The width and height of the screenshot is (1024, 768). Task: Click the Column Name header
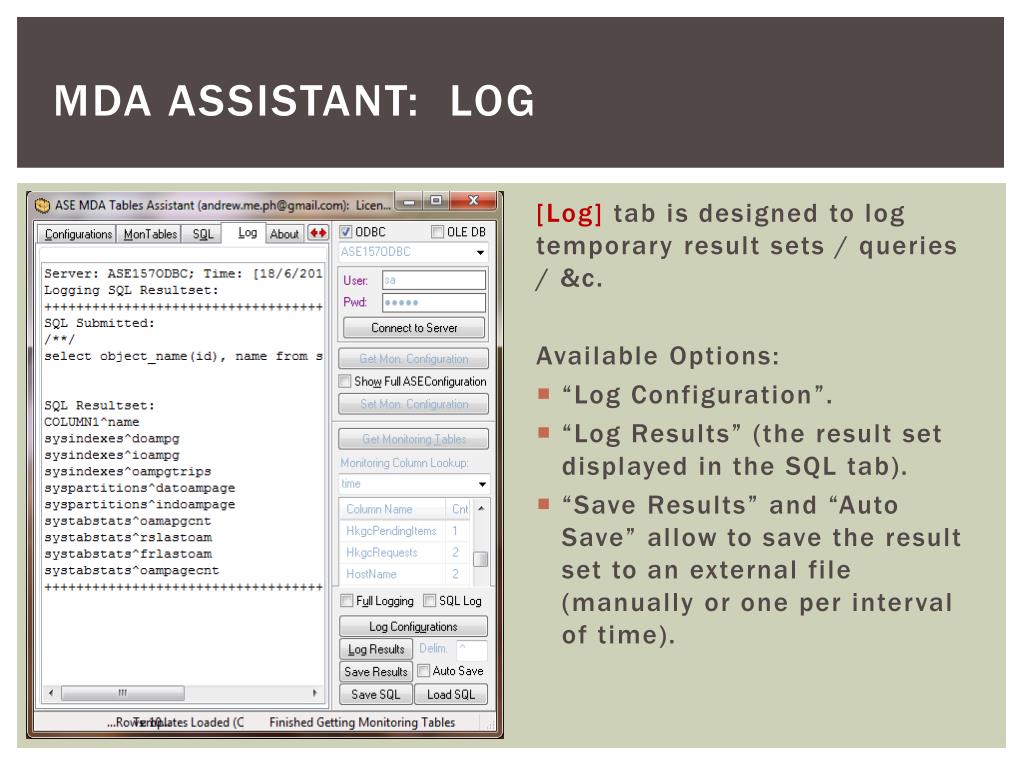391,509
